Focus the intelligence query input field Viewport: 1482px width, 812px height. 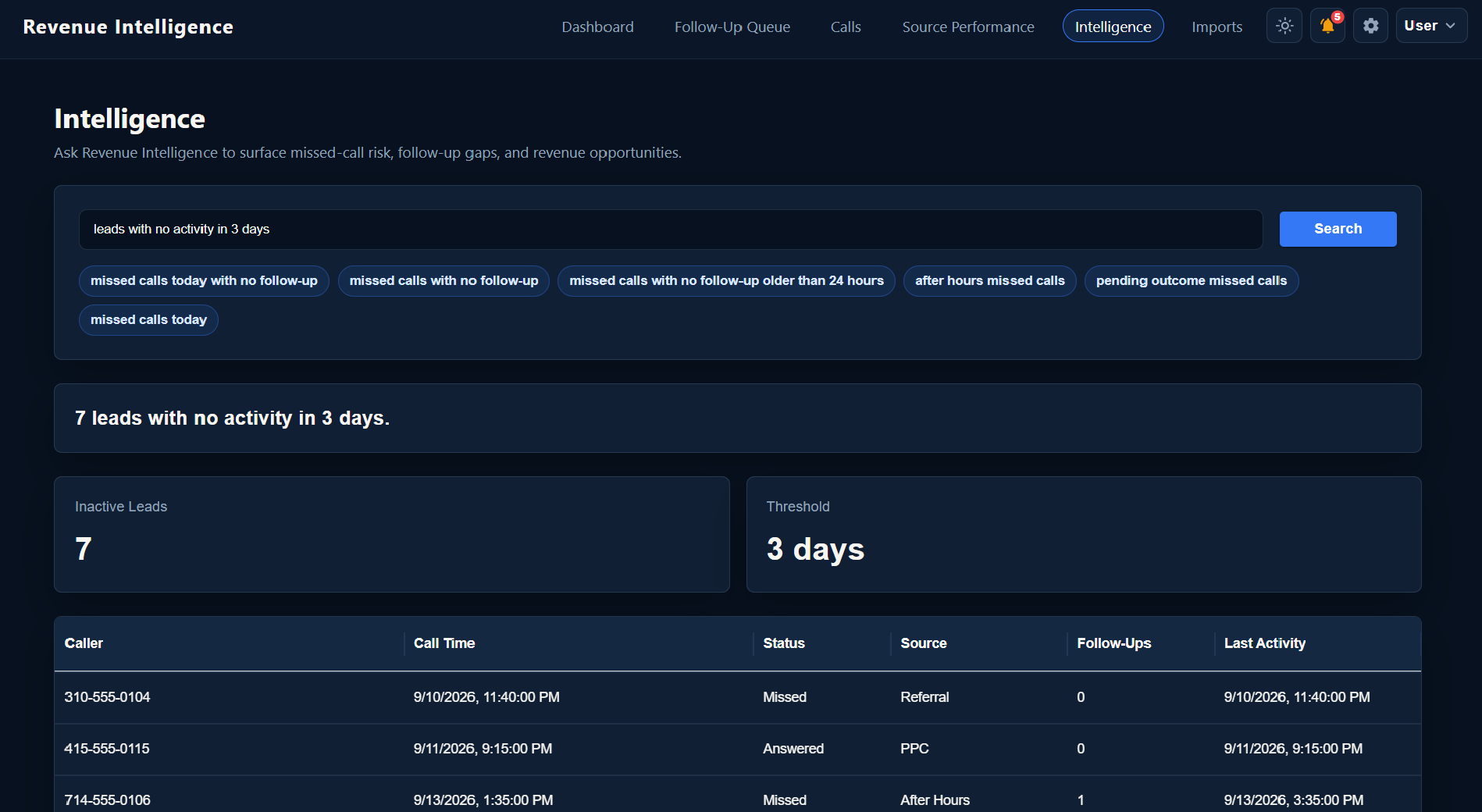coord(671,230)
